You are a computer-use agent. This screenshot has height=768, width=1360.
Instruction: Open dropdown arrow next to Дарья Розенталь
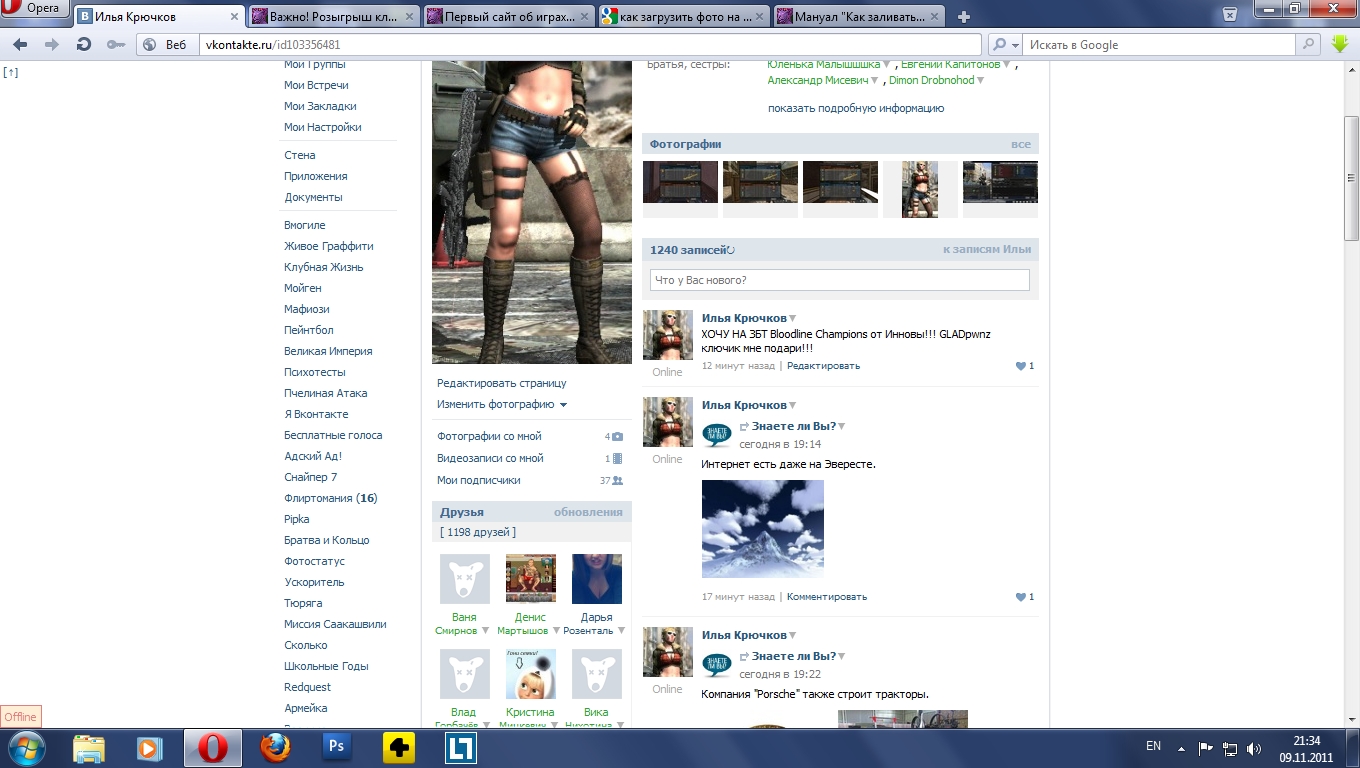621,631
